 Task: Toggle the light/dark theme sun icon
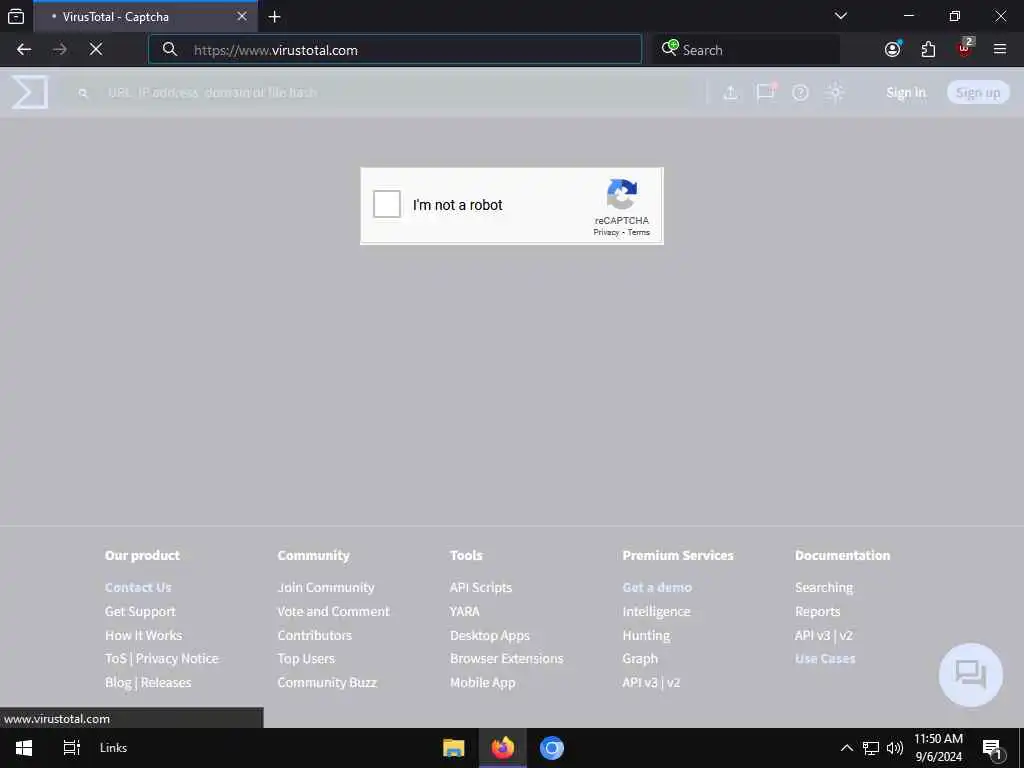pos(835,93)
